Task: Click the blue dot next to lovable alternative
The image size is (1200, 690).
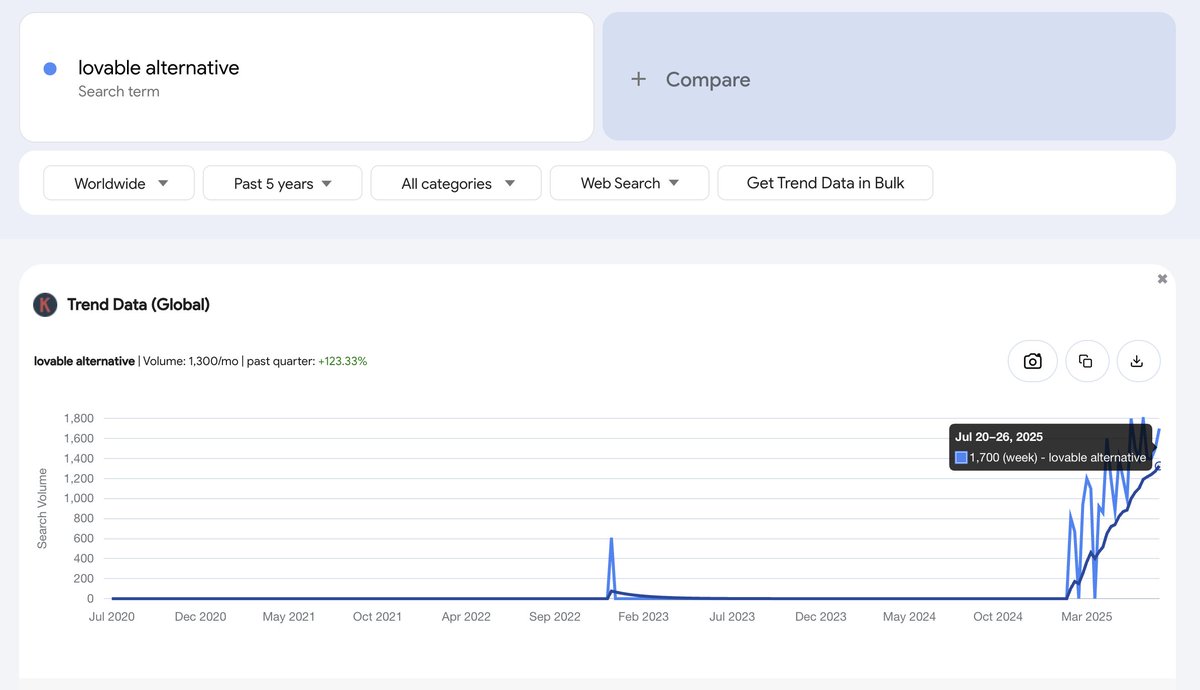Action: (50, 68)
